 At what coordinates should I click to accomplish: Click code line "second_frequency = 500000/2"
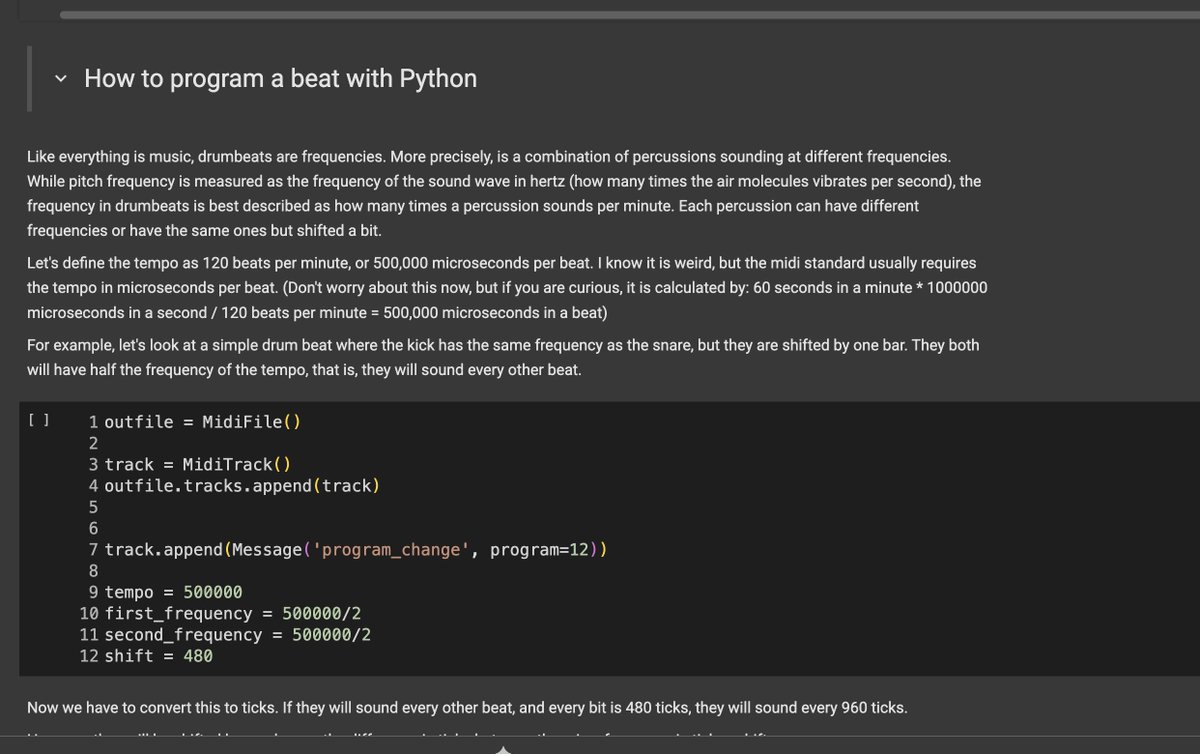coord(237,635)
